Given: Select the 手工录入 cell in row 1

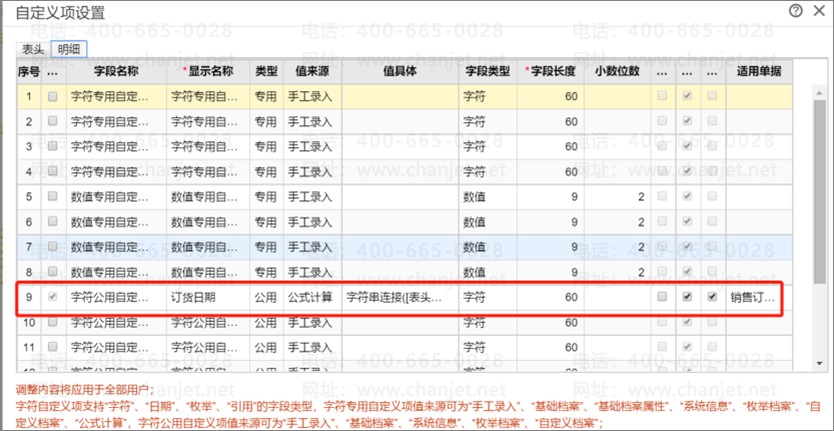Looking at the screenshot, I should pos(312,96).
